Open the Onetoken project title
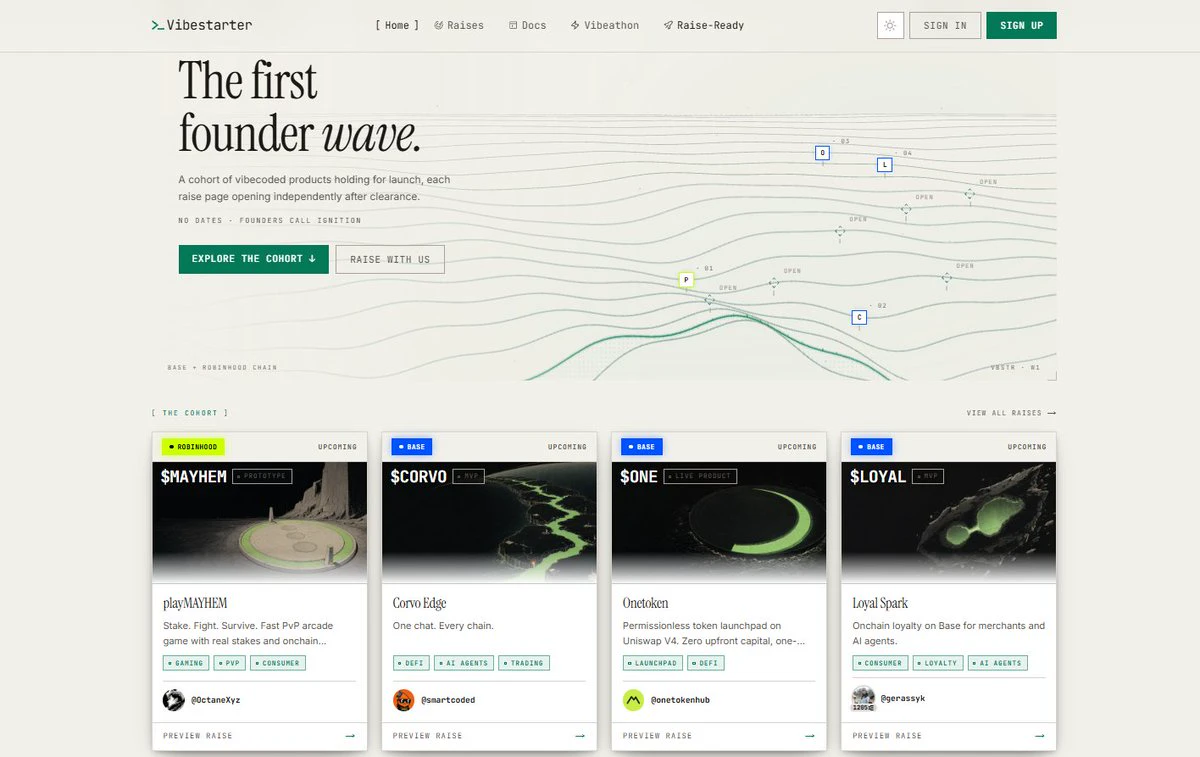The image size is (1200, 757). [646, 604]
